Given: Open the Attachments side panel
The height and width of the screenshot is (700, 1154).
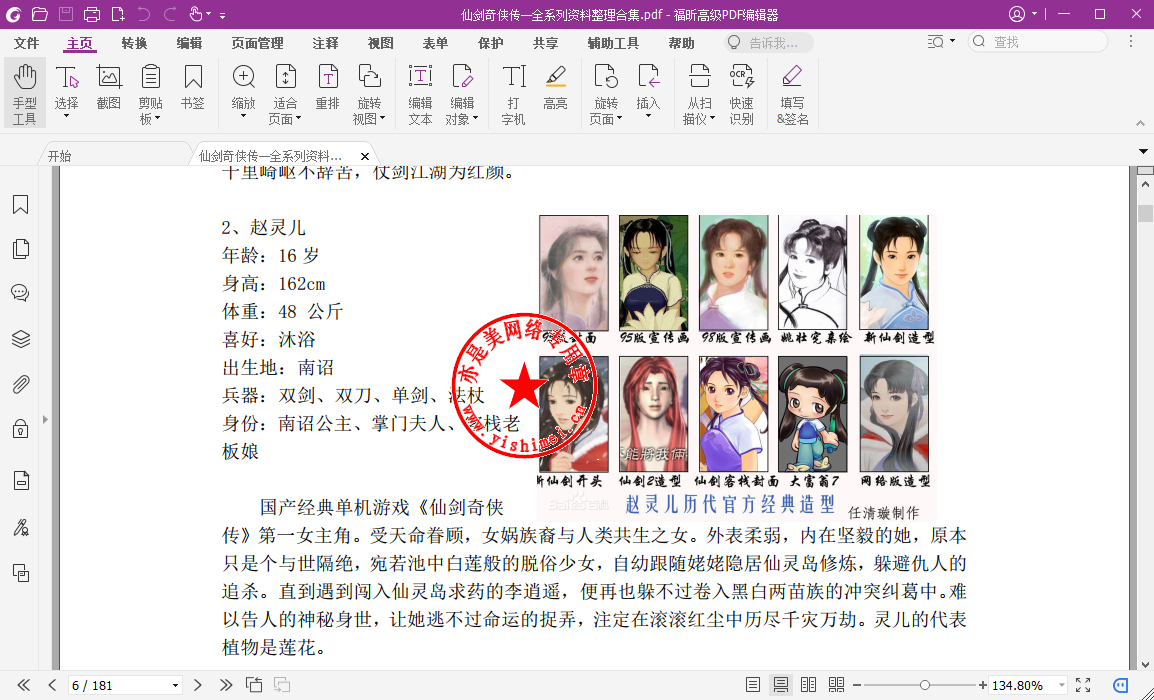Looking at the screenshot, I should pyautogui.click(x=21, y=383).
